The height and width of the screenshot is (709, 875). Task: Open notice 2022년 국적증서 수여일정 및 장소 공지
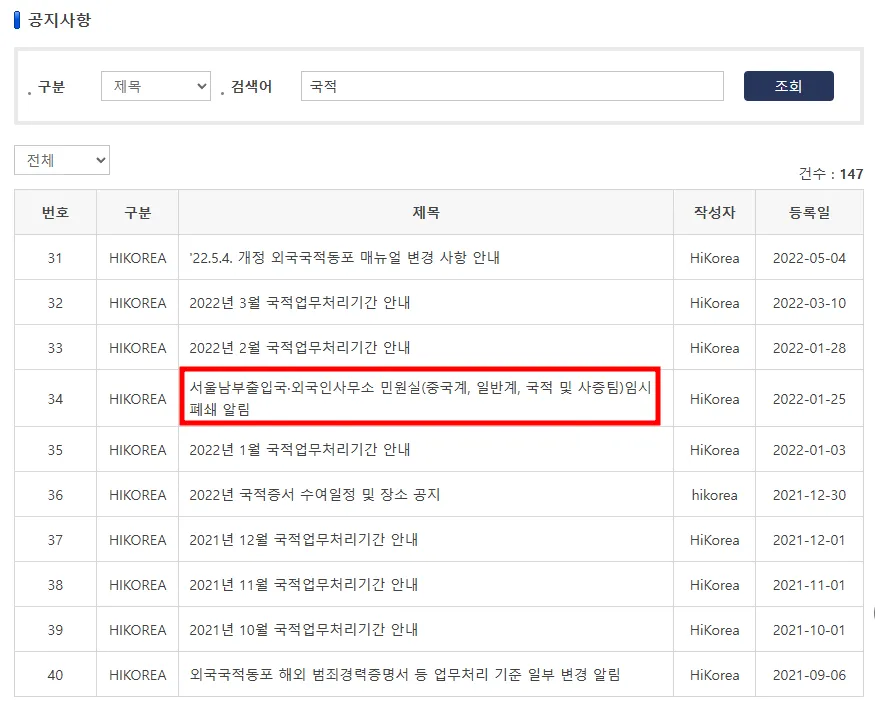[x=315, y=495]
